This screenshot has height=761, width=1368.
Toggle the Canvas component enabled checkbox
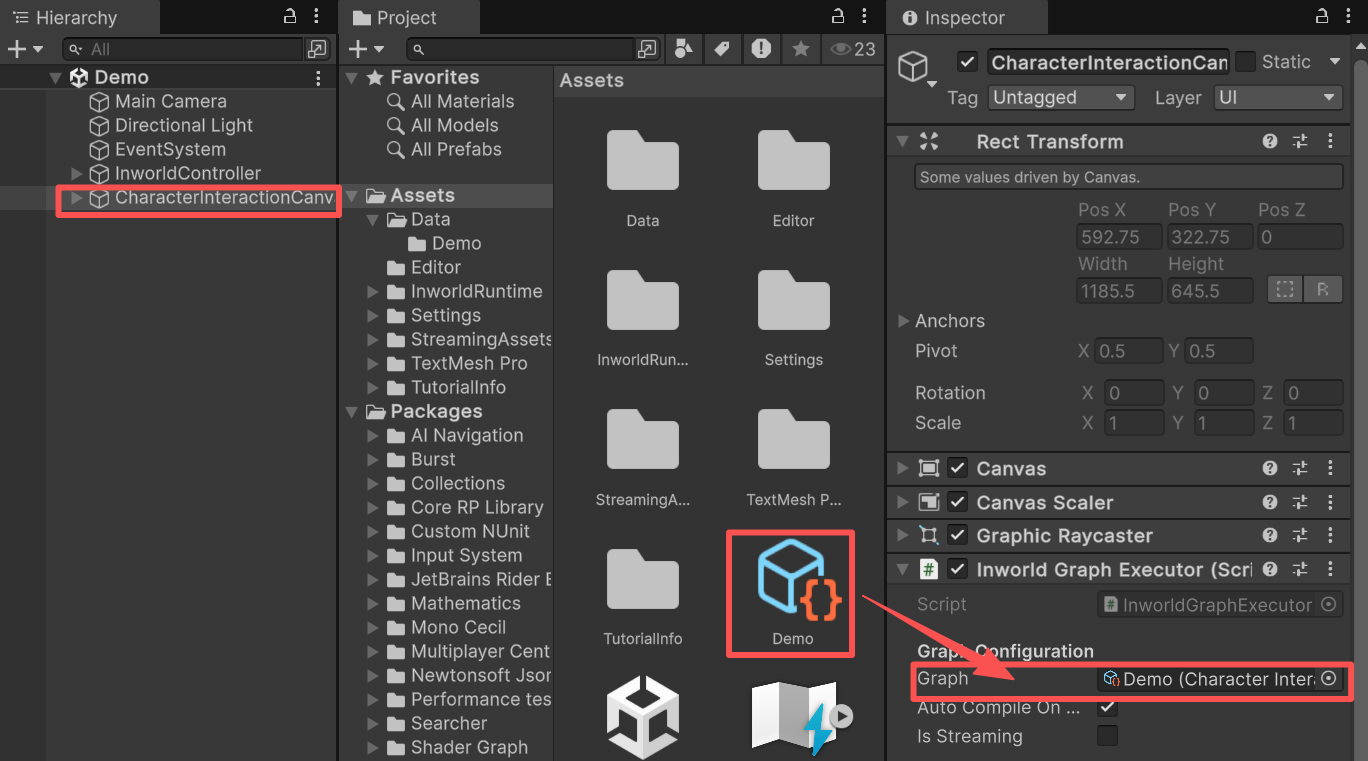coord(958,468)
